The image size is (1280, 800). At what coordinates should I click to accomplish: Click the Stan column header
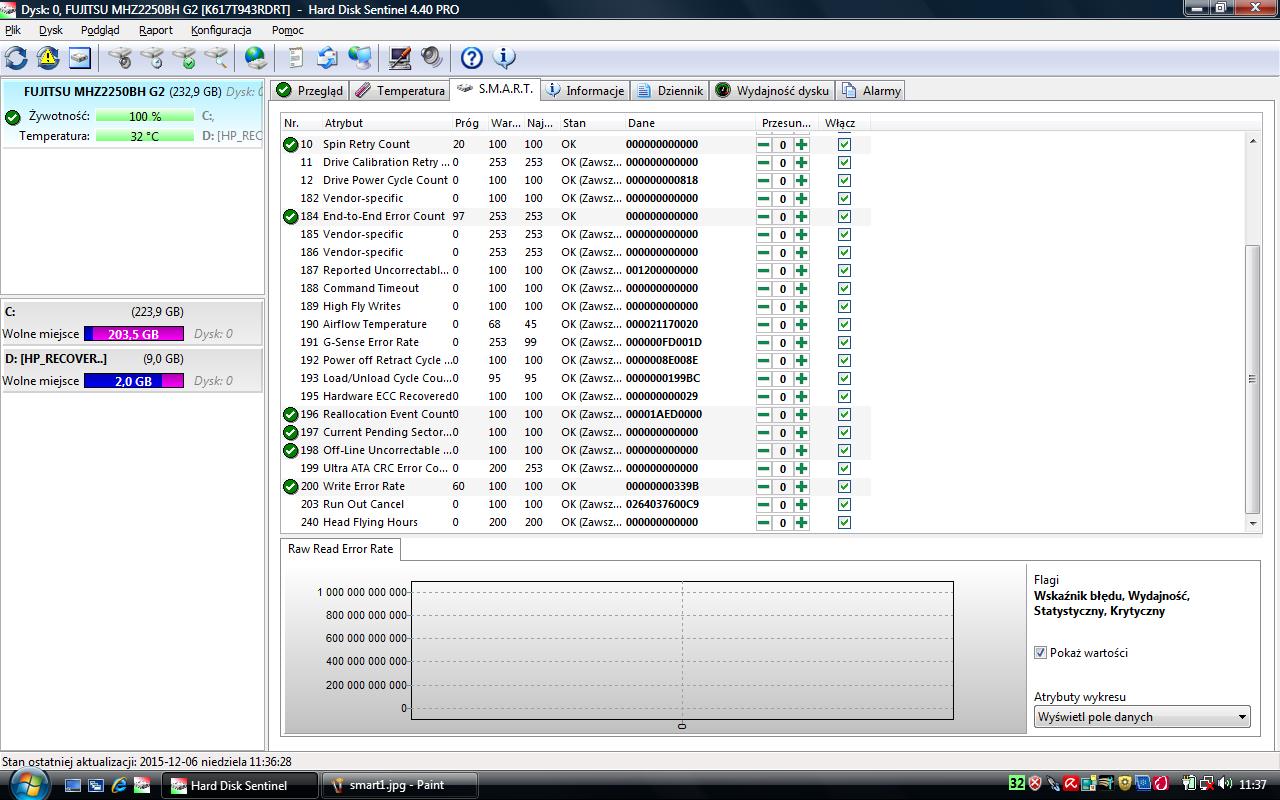tap(591, 123)
